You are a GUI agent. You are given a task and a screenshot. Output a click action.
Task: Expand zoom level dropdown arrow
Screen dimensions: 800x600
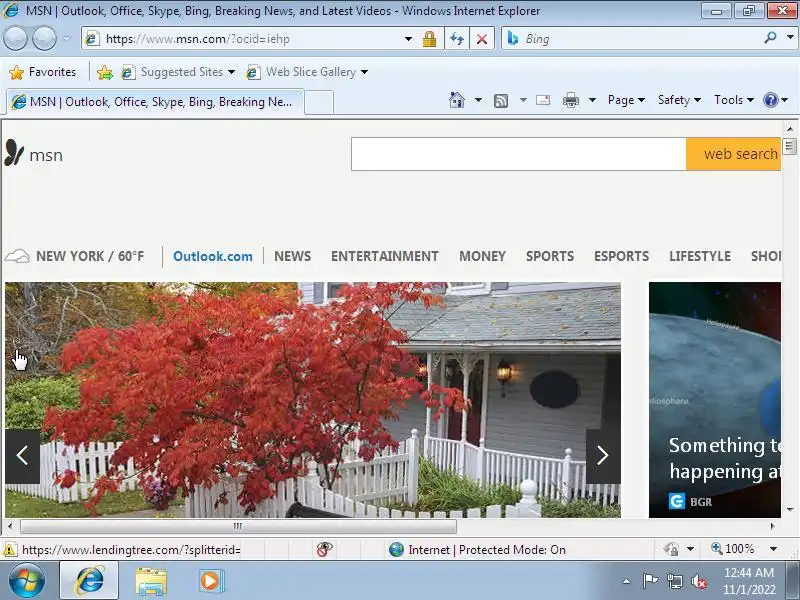[x=773, y=549]
